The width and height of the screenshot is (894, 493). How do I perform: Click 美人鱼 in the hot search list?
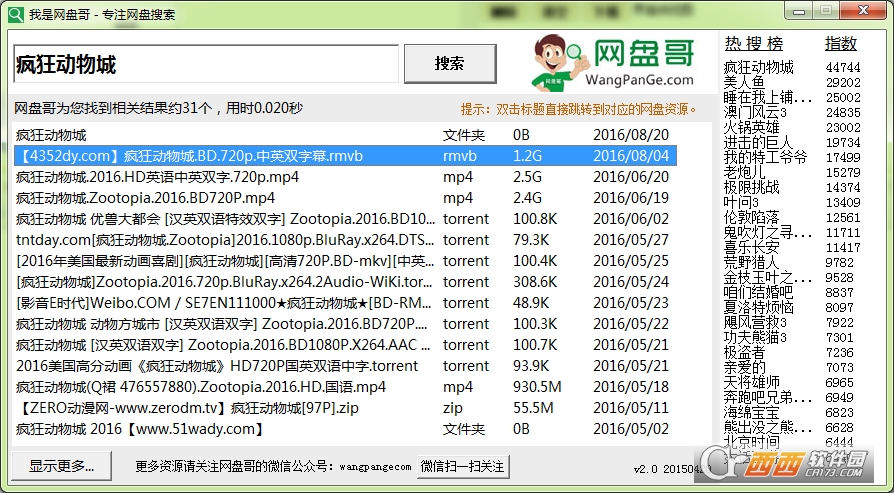[x=744, y=82]
